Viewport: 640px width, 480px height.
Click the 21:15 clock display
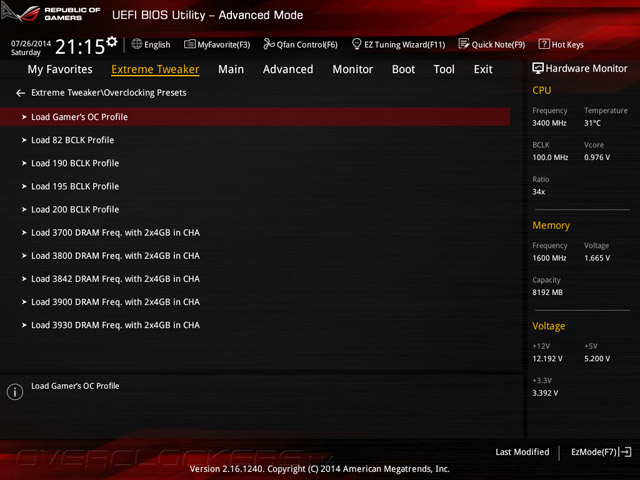click(x=80, y=47)
